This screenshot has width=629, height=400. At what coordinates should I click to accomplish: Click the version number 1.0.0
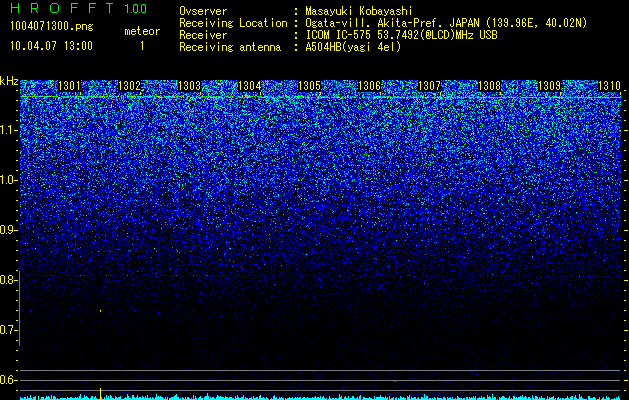coord(135,8)
